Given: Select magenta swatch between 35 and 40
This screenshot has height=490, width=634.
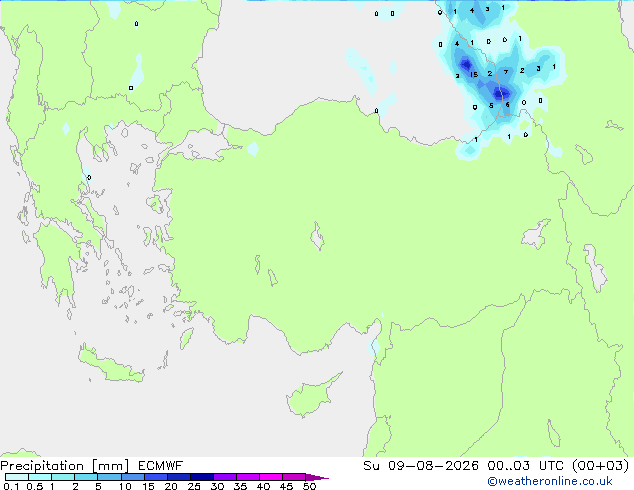Looking at the screenshot, I should (247, 477).
